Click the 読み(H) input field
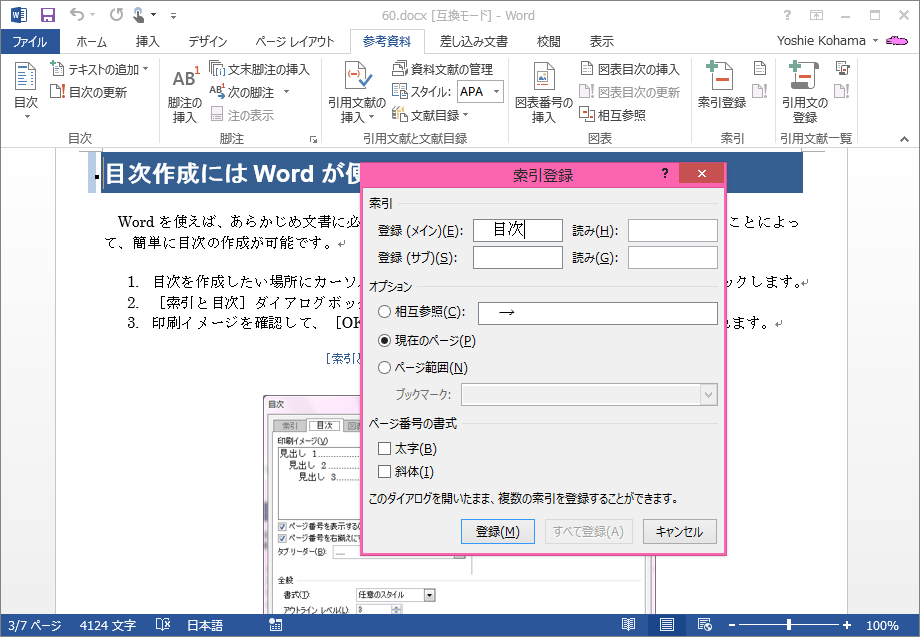This screenshot has height=637, width=920. pyautogui.click(x=672, y=230)
